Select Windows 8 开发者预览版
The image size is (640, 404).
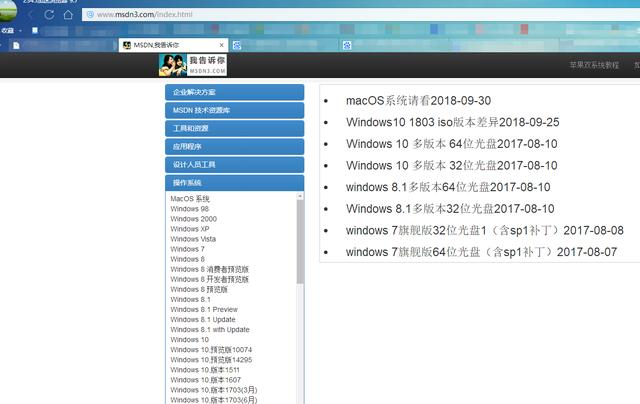pyautogui.click(x=209, y=279)
